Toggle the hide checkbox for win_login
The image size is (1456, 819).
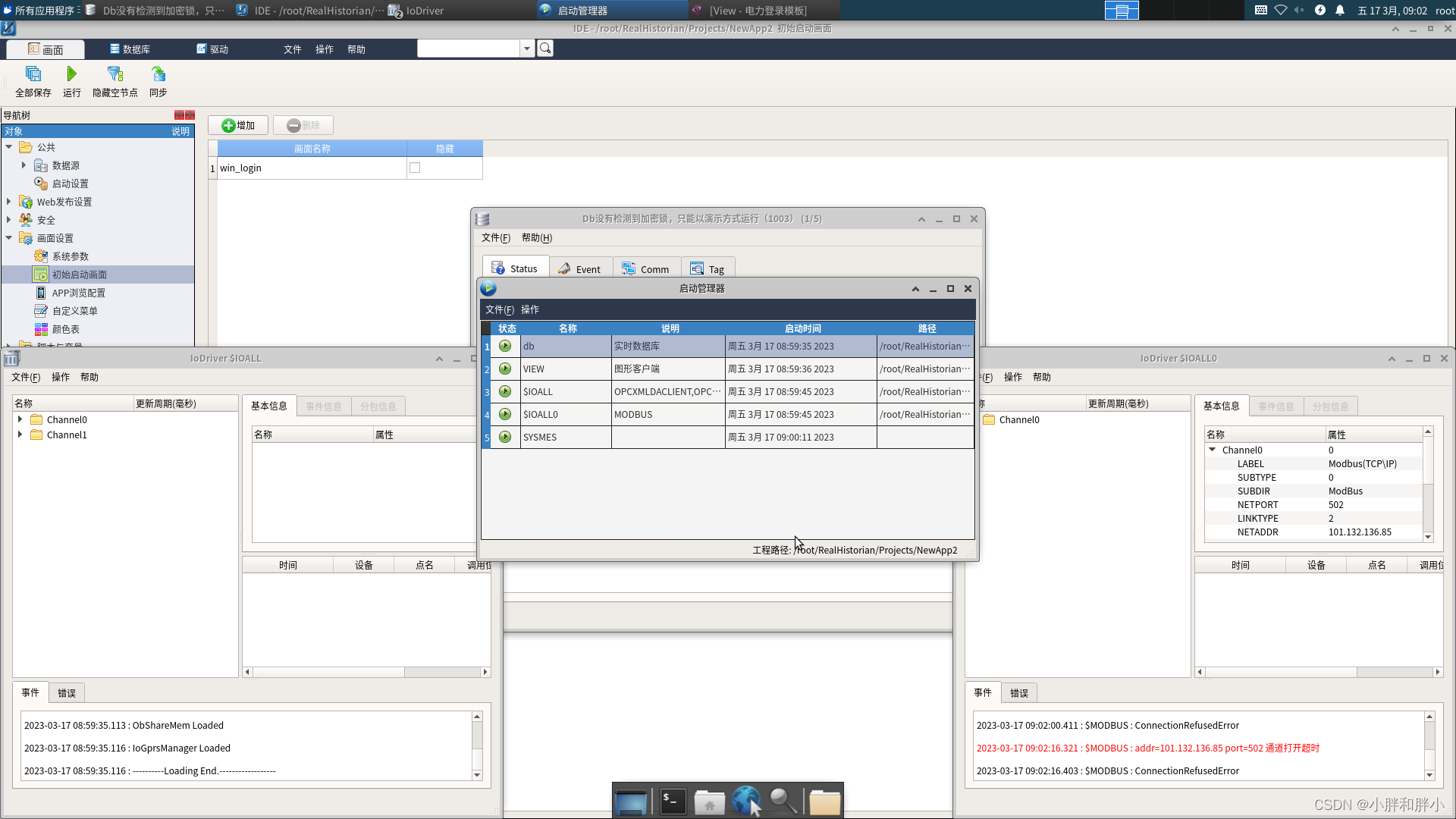(x=415, y=168)
